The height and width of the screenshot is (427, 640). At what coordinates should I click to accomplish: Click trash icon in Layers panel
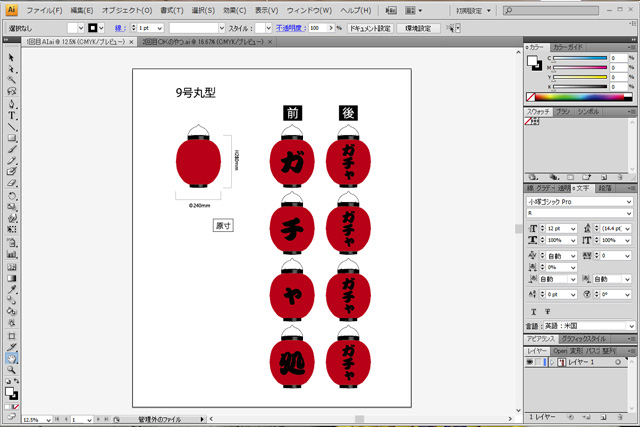click(620, 417)
